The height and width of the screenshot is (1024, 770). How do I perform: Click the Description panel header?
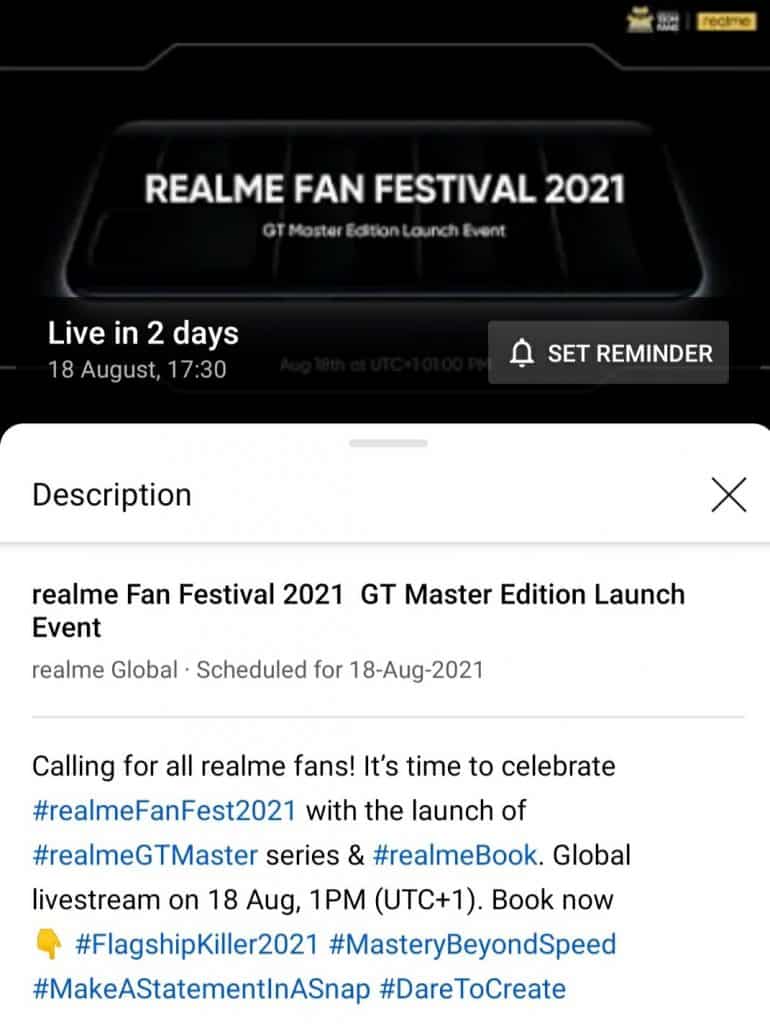pyautogui.click(x=112, y=494)
